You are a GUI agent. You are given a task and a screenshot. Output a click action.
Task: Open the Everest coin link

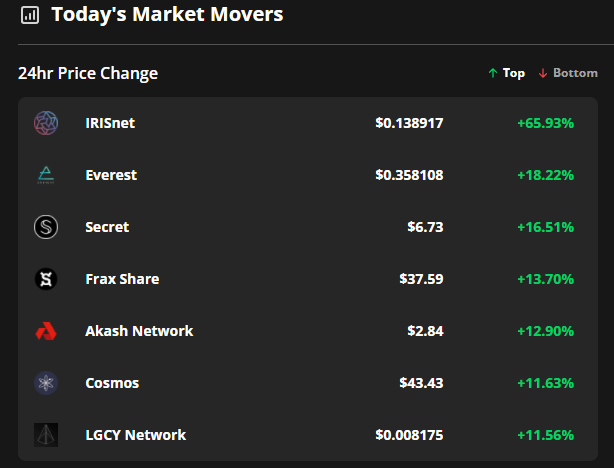pos(111,175)
